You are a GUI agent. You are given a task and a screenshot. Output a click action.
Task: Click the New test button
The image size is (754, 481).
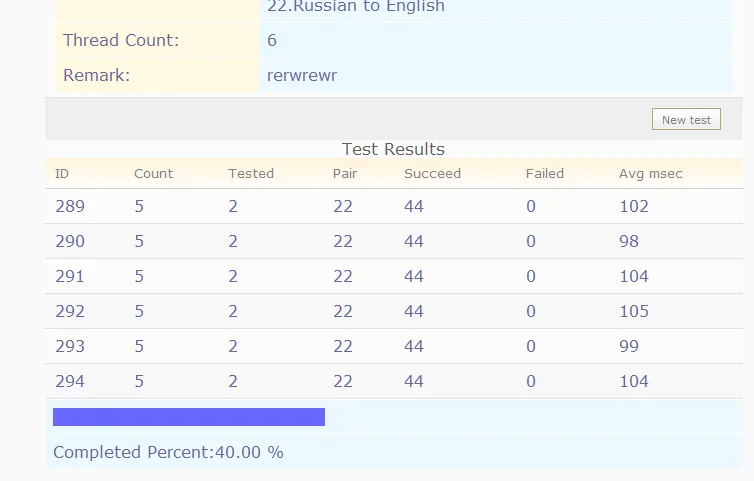pos(686,120)
